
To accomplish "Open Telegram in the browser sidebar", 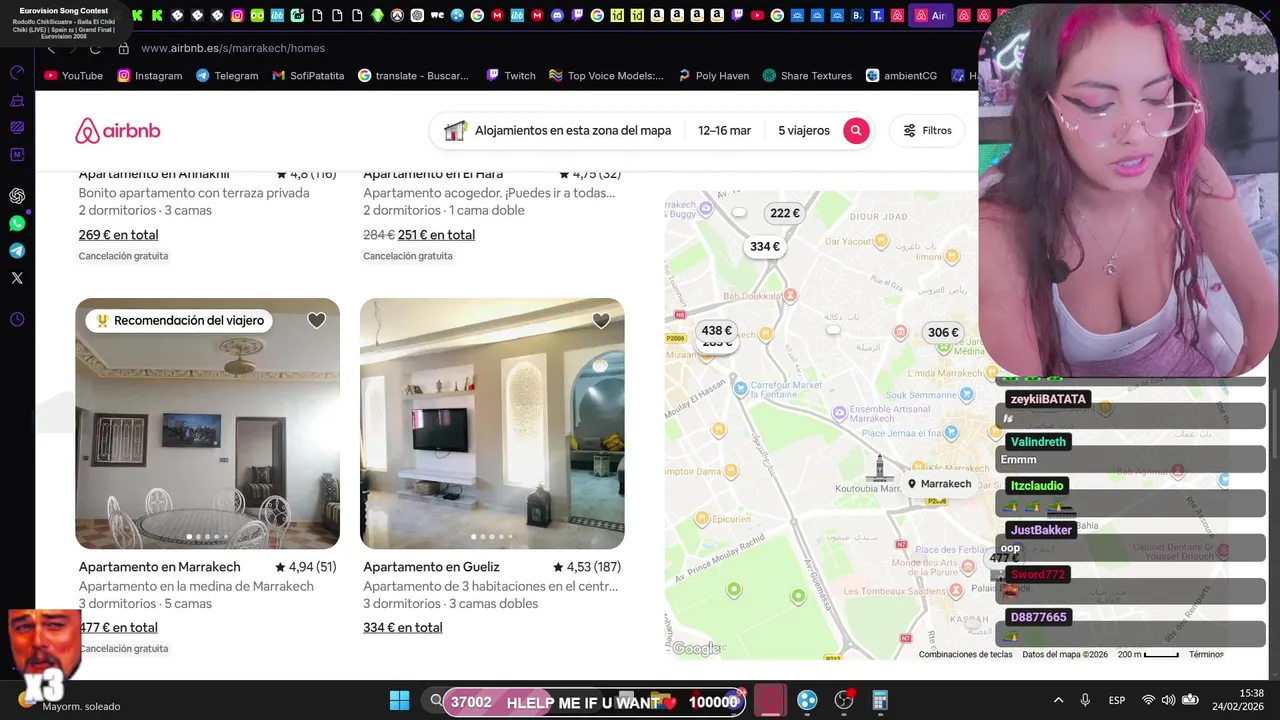I will 17,250.
